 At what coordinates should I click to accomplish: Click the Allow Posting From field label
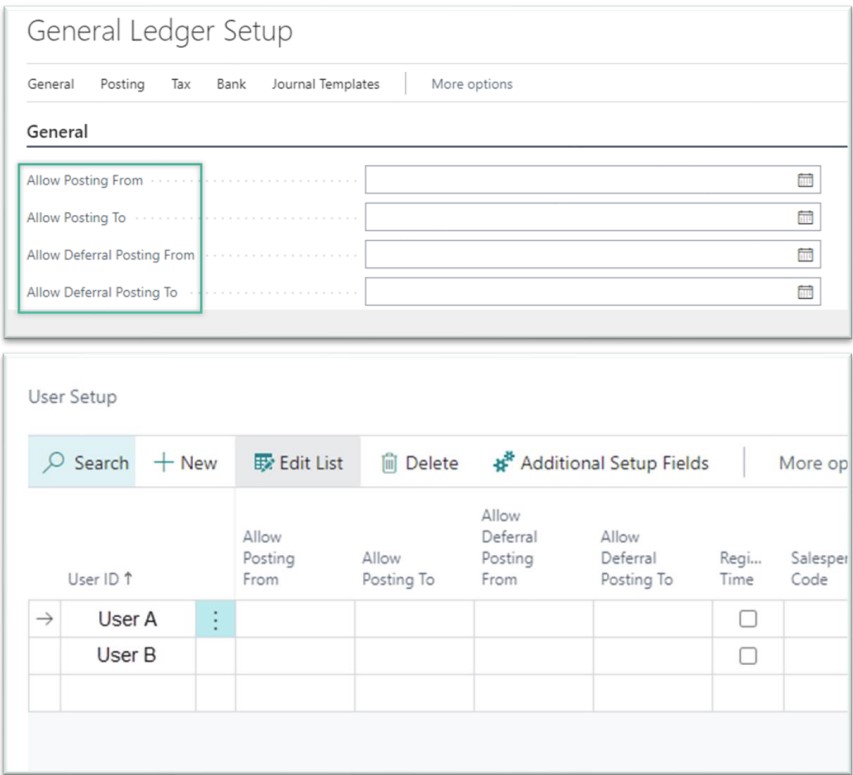(x=85, y=180)
